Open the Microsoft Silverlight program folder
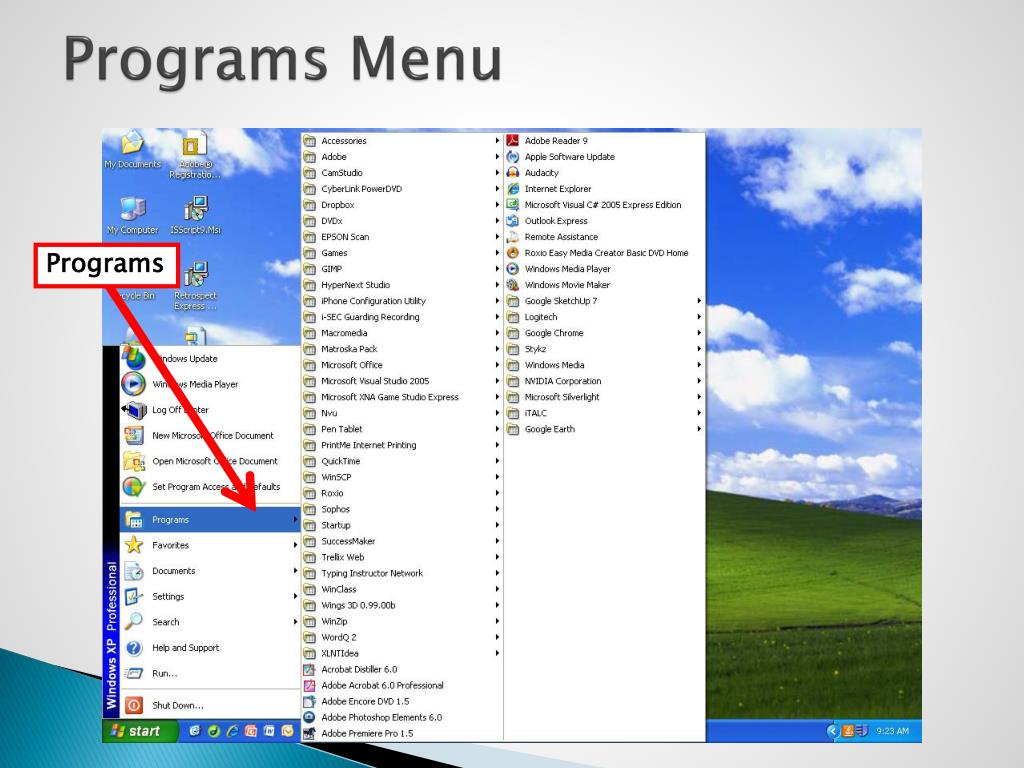The height and width of the screenshot is (768, 1024). tap(605, 396)
